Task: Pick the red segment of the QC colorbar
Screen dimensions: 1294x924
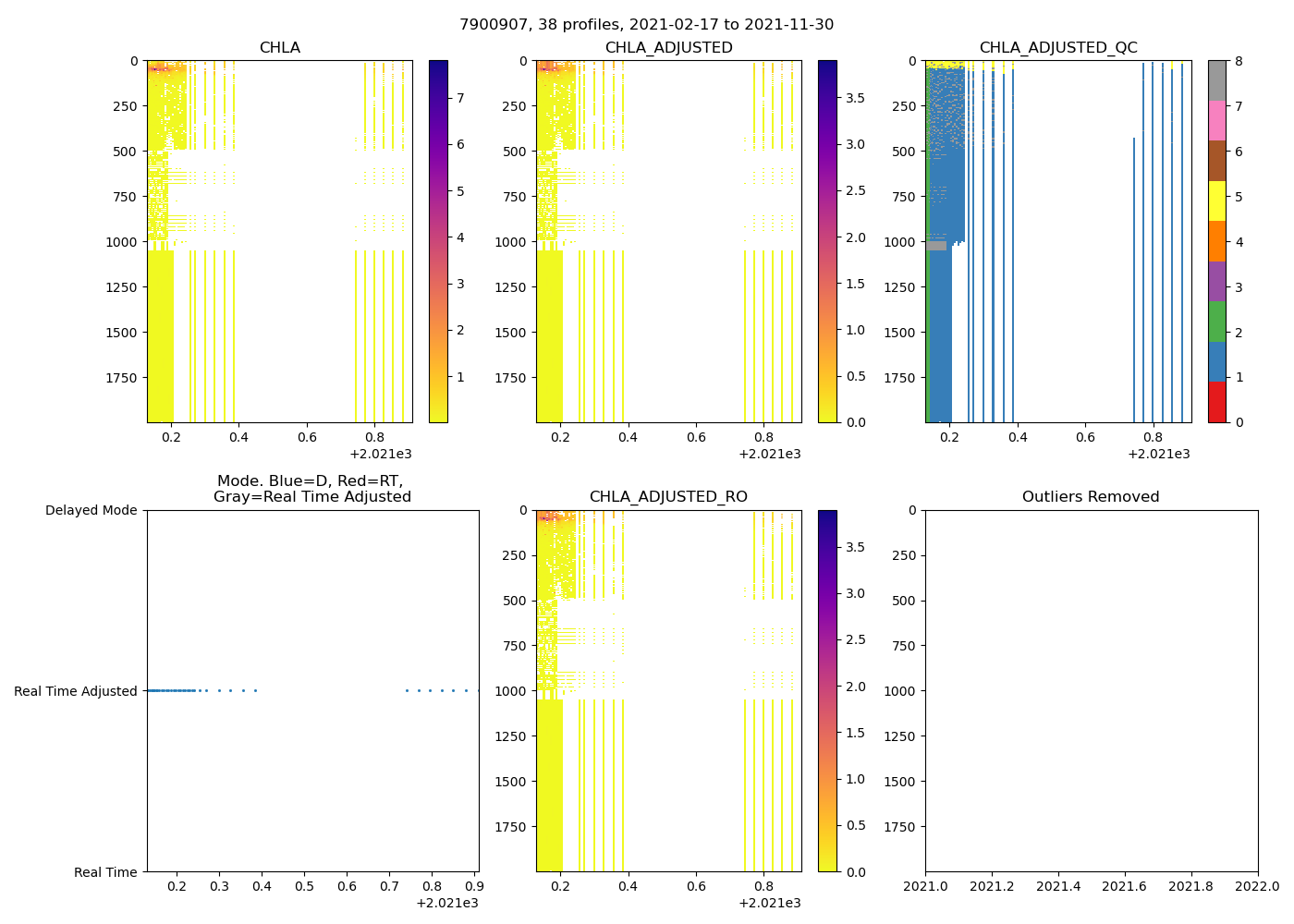Action: pyautogui.click(x=1217, y=402)
